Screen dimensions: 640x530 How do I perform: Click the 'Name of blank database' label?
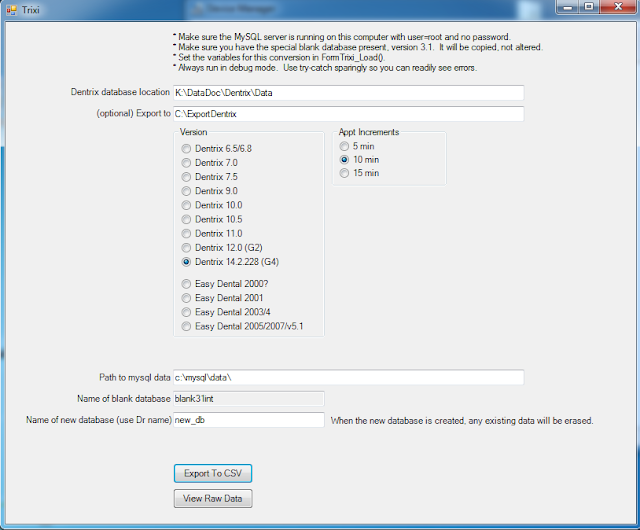pos(124,399)
